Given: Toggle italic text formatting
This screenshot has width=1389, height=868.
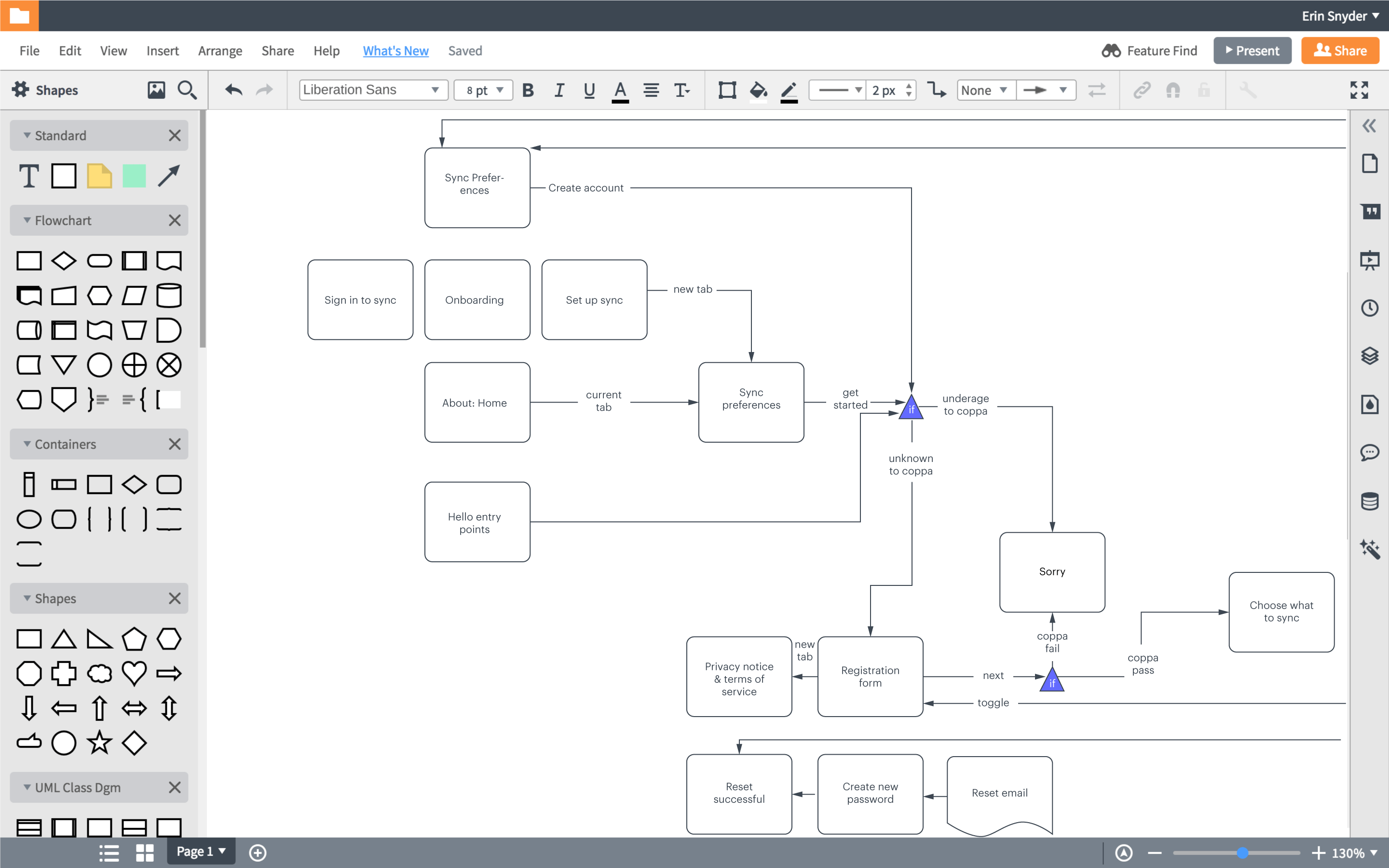Looking at the screenshot, I should tap(559, 90).
